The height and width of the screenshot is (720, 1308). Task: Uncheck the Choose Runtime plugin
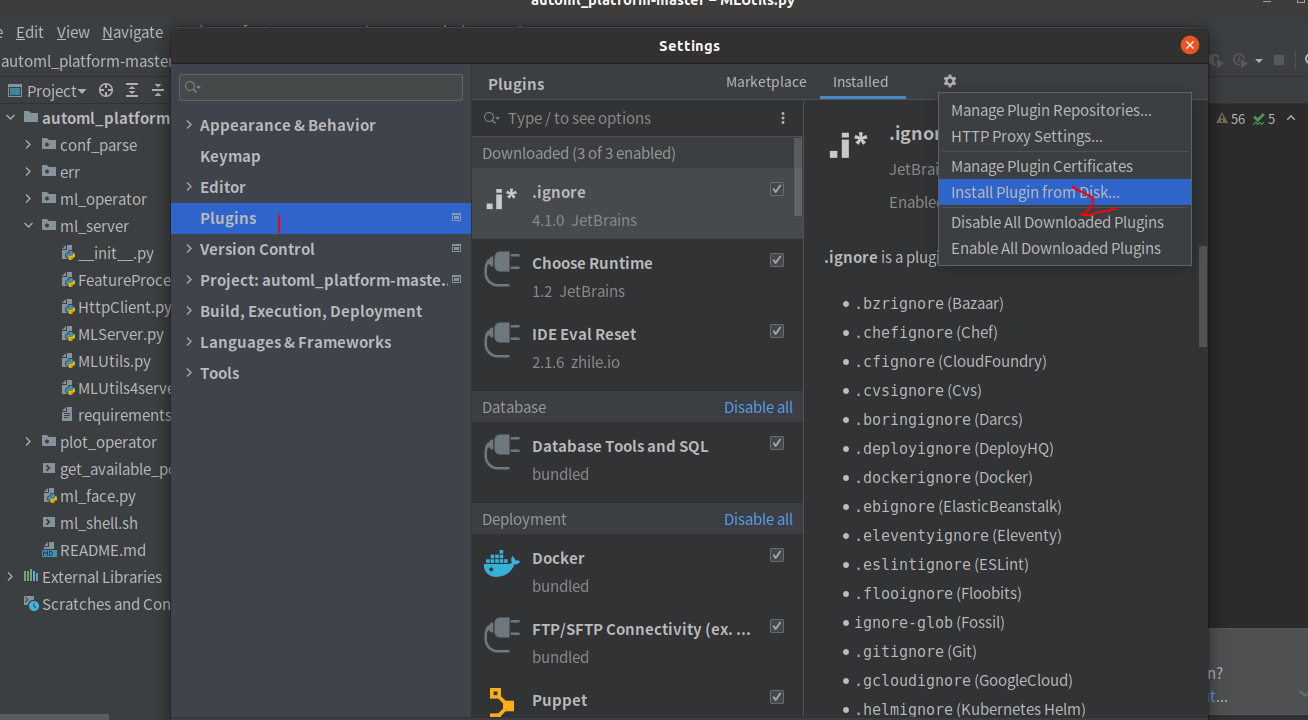(777, 260)
